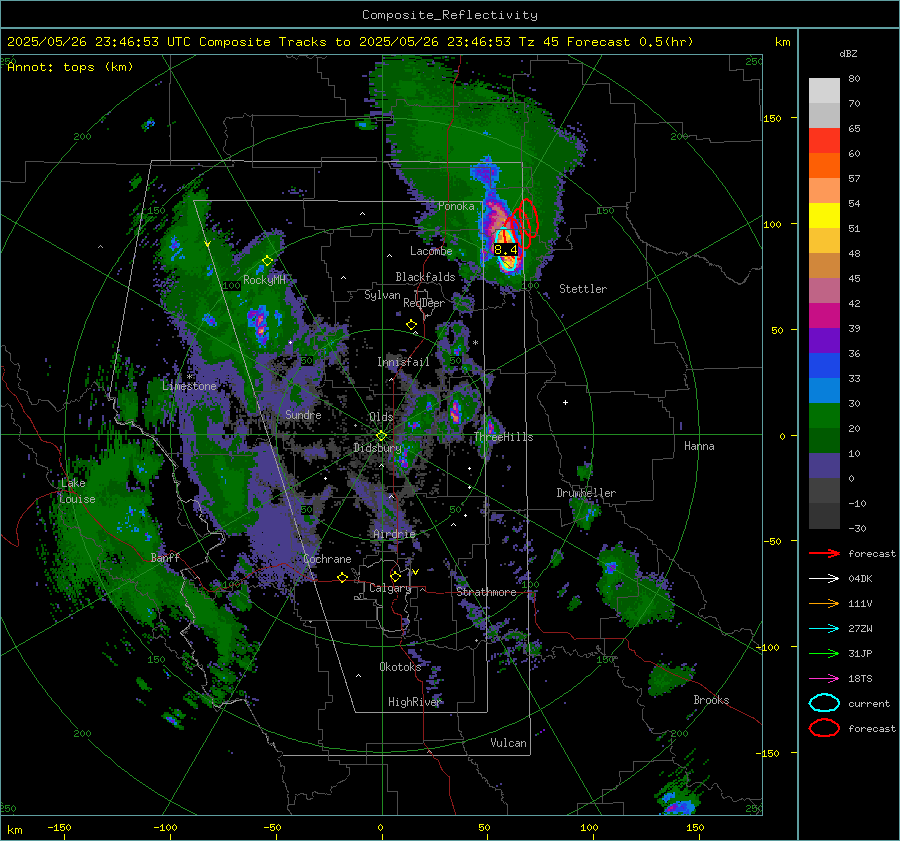The width and height of the screenshot is (900, 841).
Task: Click the 8.4 storm tops annotation
Action: [505, 249]
